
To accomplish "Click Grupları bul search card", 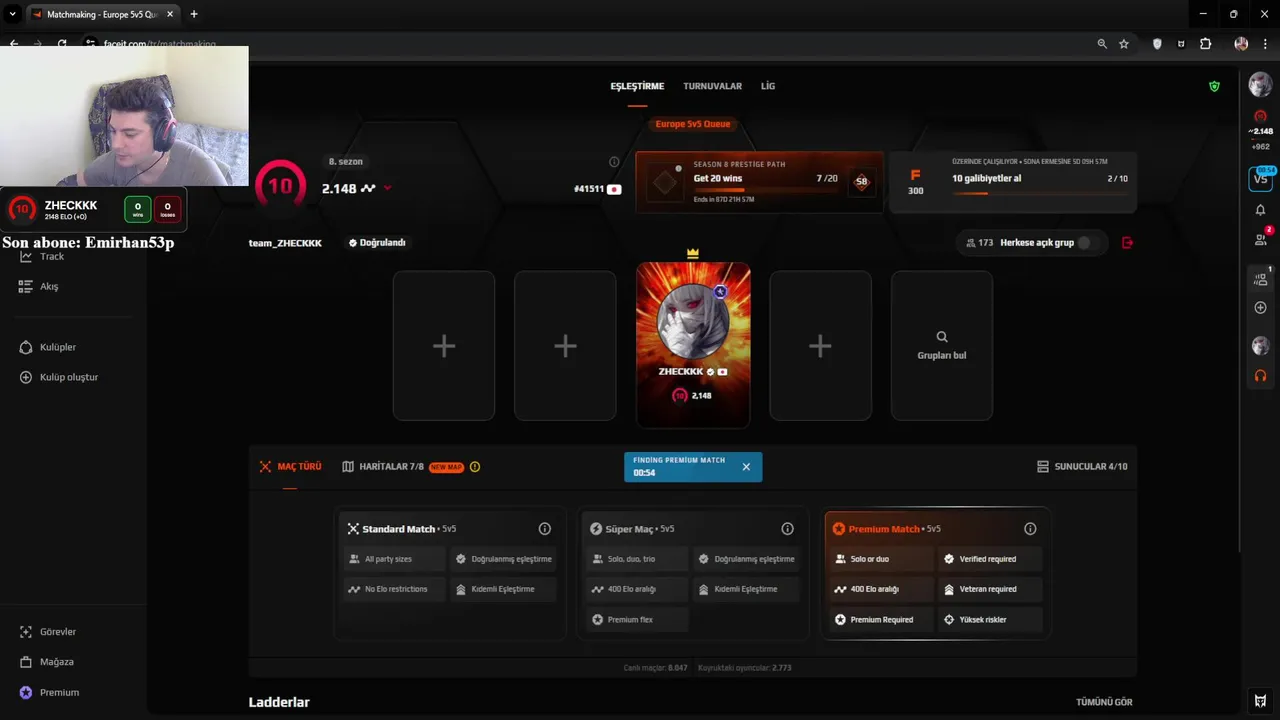I will pos(942,345).
